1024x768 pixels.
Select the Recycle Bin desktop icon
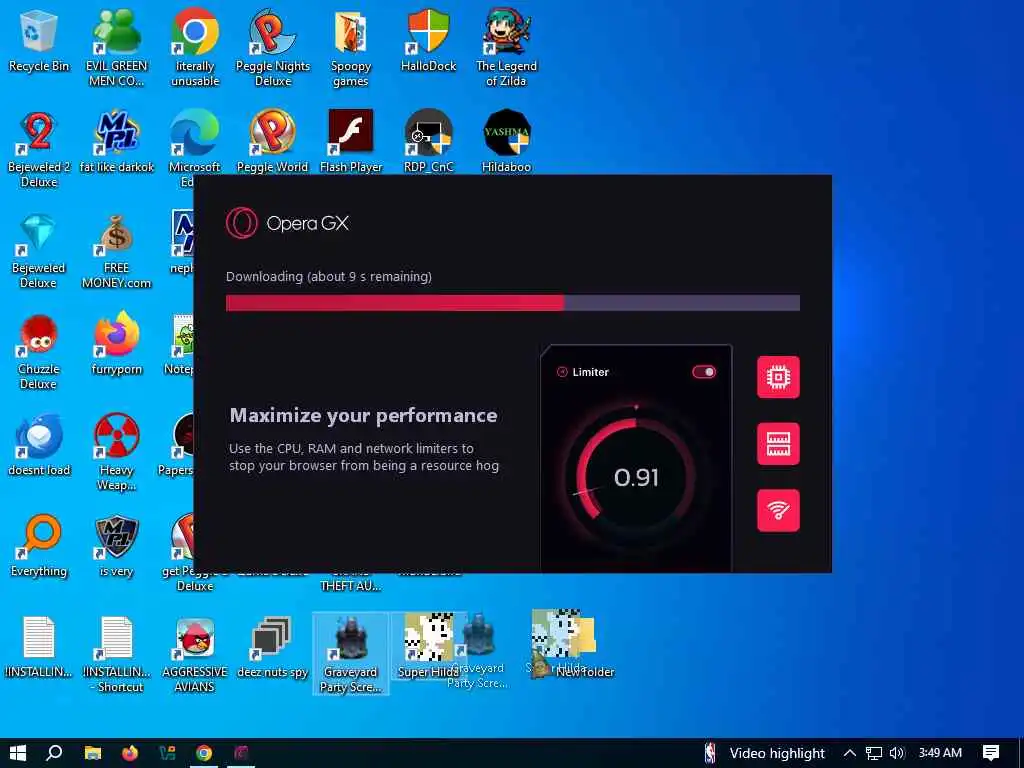[x=39, y=42]
